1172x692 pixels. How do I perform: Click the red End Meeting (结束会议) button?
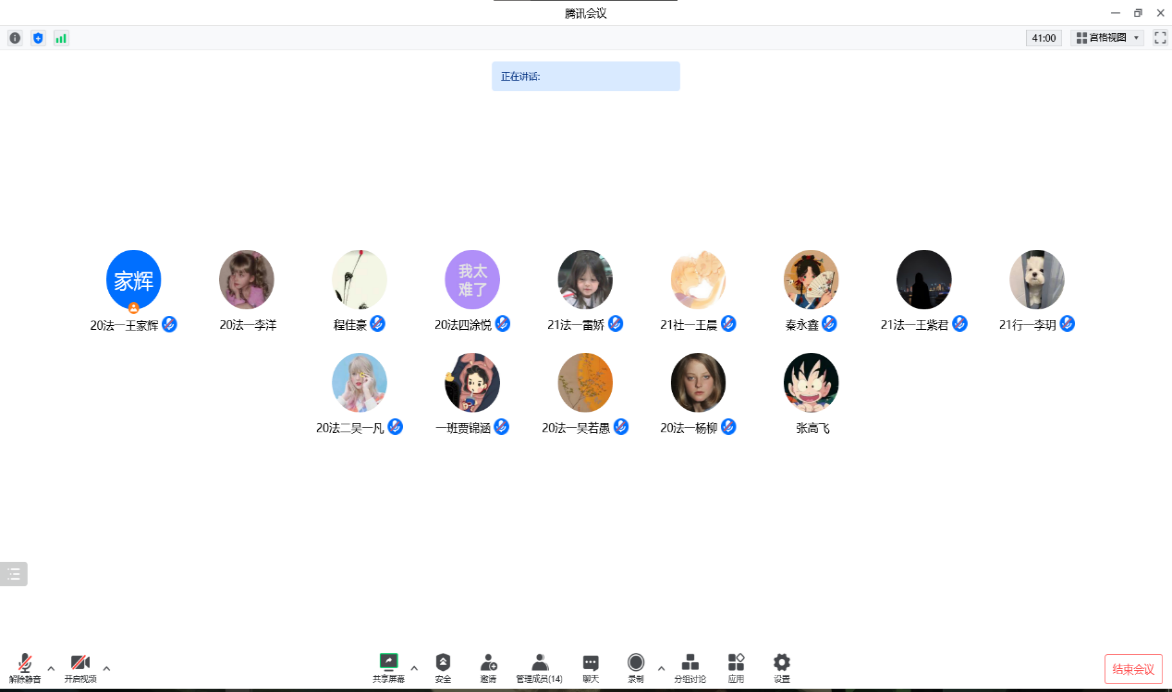[x=1133, y=669]
